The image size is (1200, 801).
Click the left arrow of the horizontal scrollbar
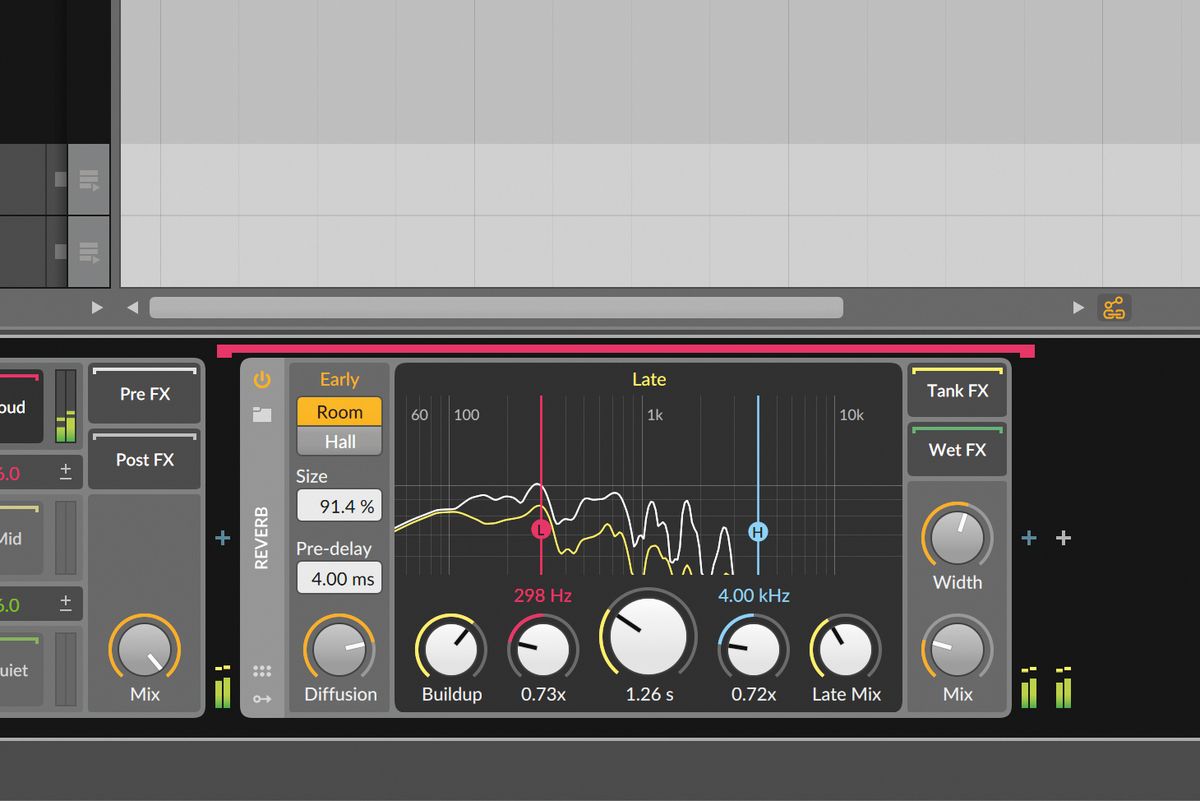coord(132,307)
